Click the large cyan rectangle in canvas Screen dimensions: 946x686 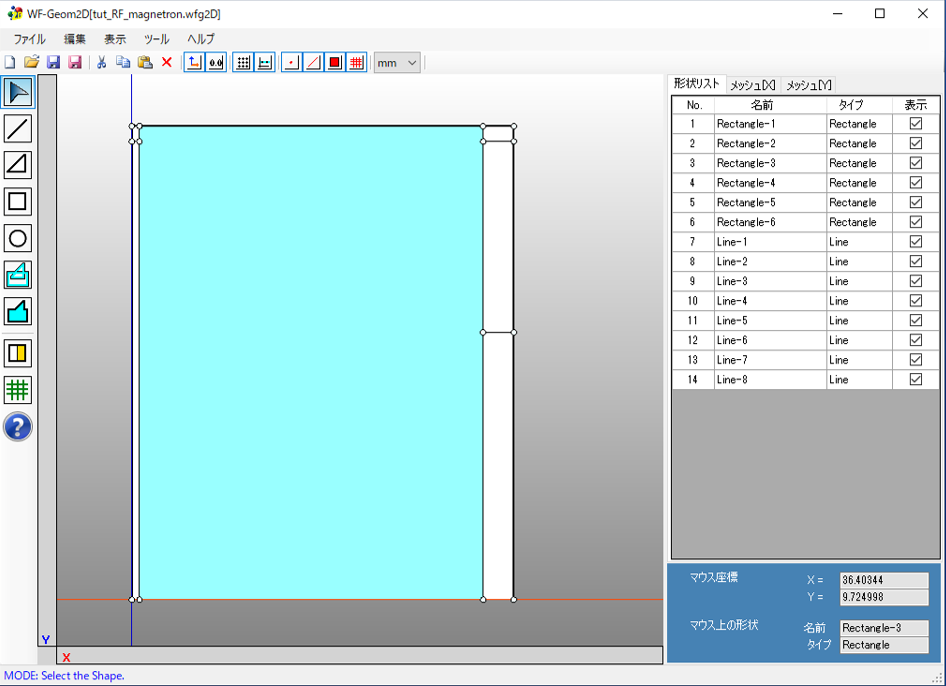pyautogui.click(x=311, y=363)
